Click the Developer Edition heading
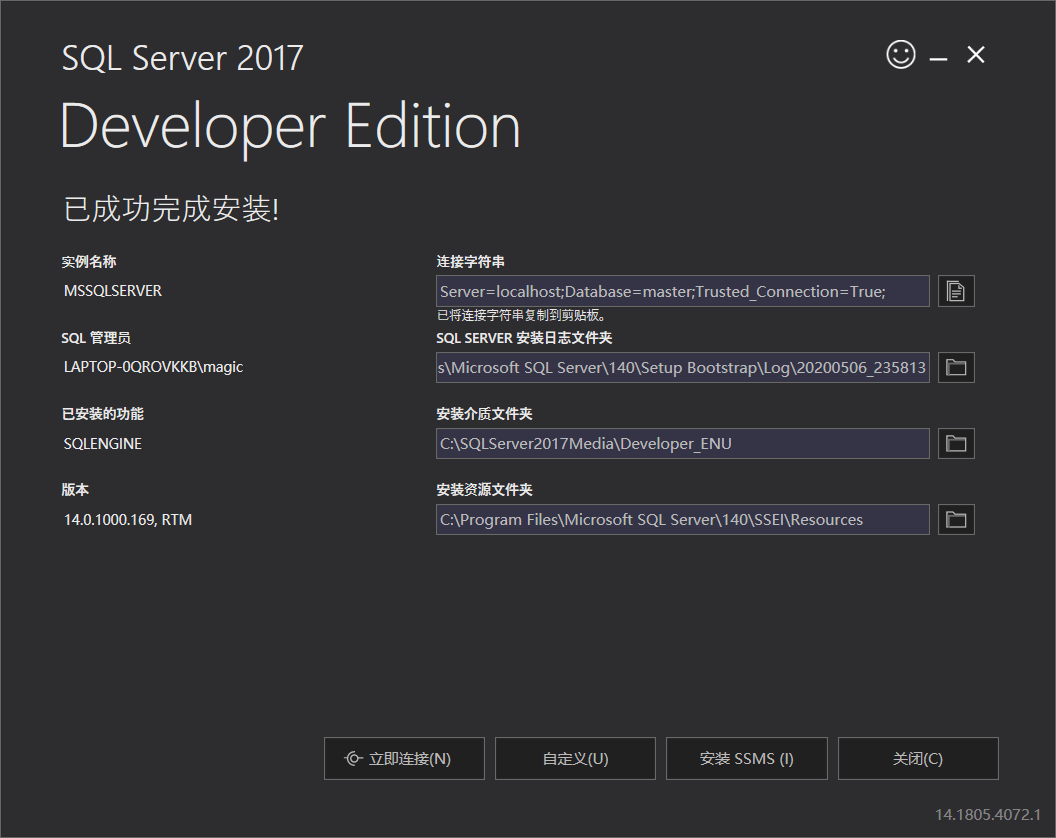This screenshot has width=1056, height=838. pyautogui.click(x=290, y=127)
